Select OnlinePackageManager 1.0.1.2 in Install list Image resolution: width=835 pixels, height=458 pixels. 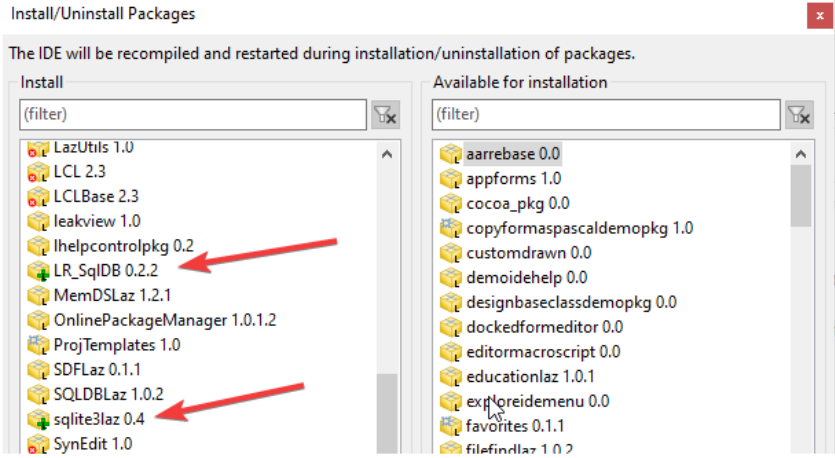164,320
